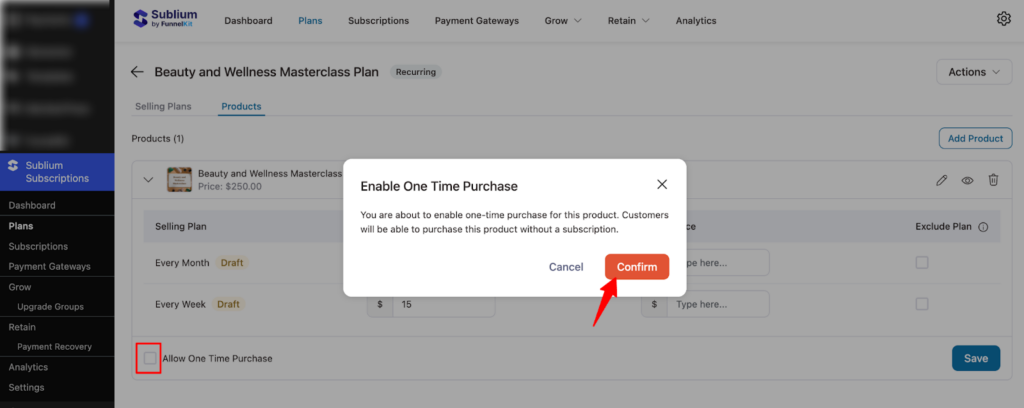The height and width of the screenshot is (408, 1024).
Task: Click the Every Week price input field
Action: tap(443, 304)
